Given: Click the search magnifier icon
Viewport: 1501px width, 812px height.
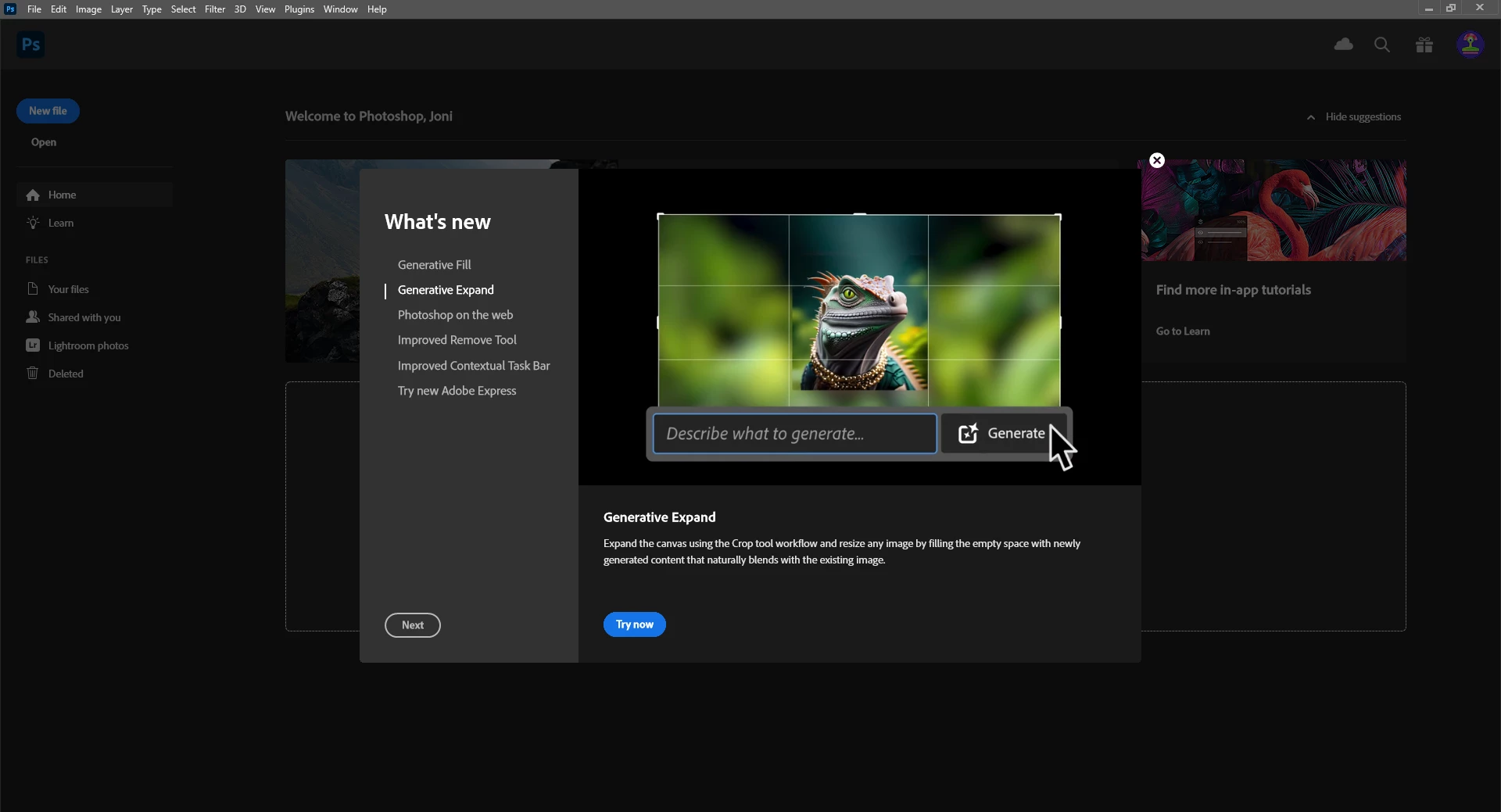Looking at the screenshot, I should pos(1382,45).
